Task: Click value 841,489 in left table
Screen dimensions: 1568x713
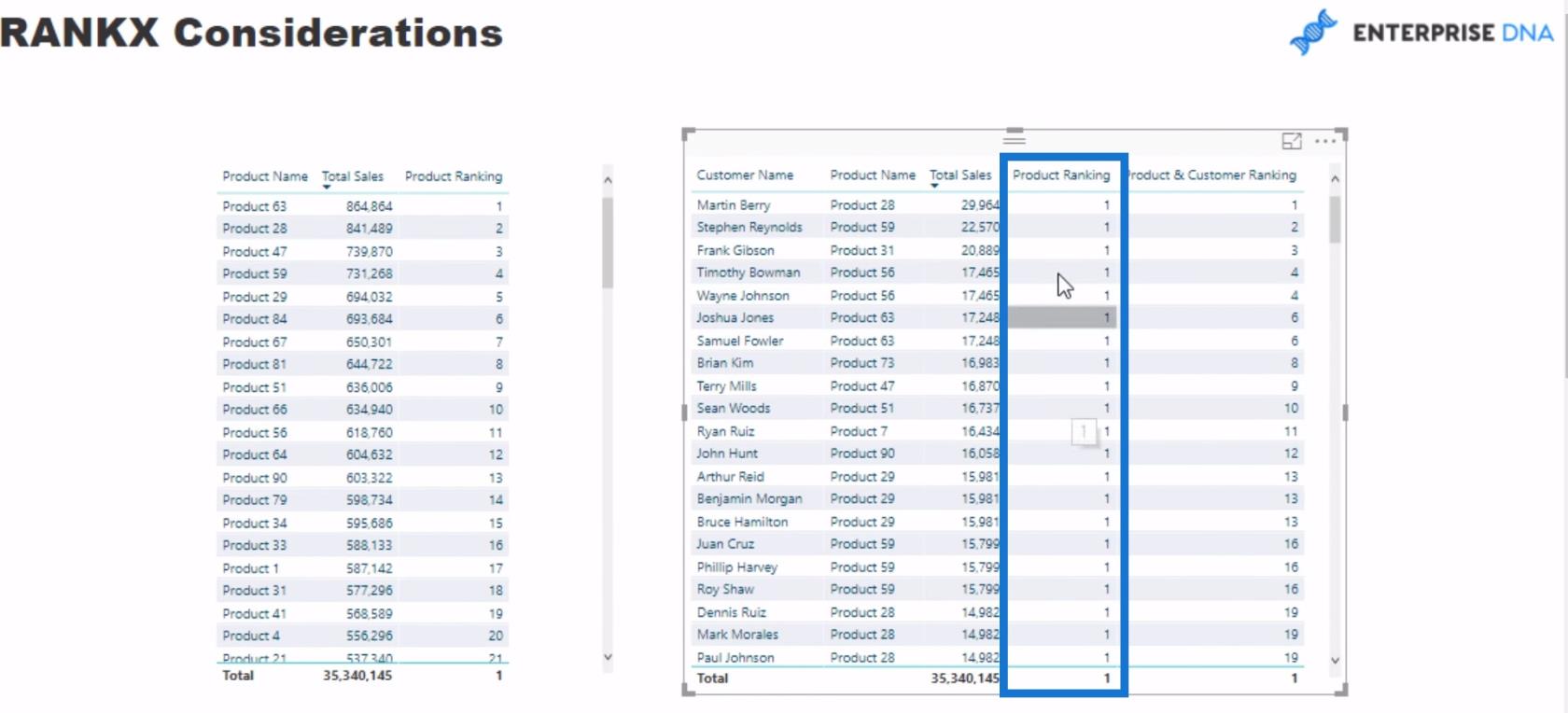Action: [370, 229]
